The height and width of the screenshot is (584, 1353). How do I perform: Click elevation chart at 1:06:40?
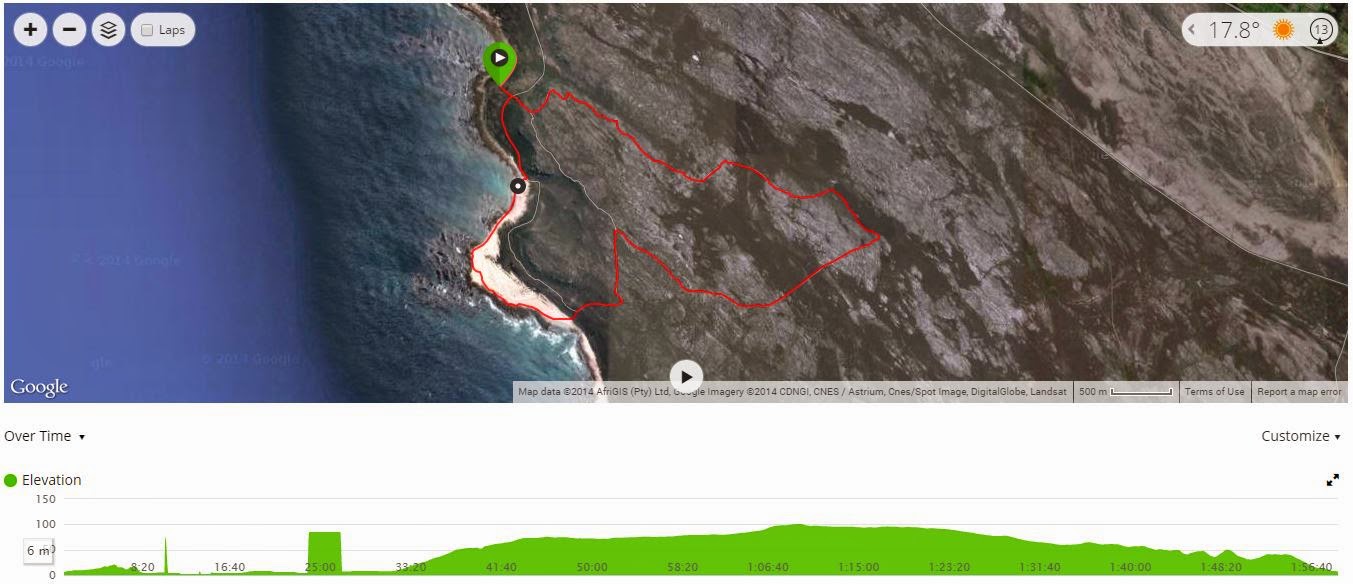(x=768, y=549)
